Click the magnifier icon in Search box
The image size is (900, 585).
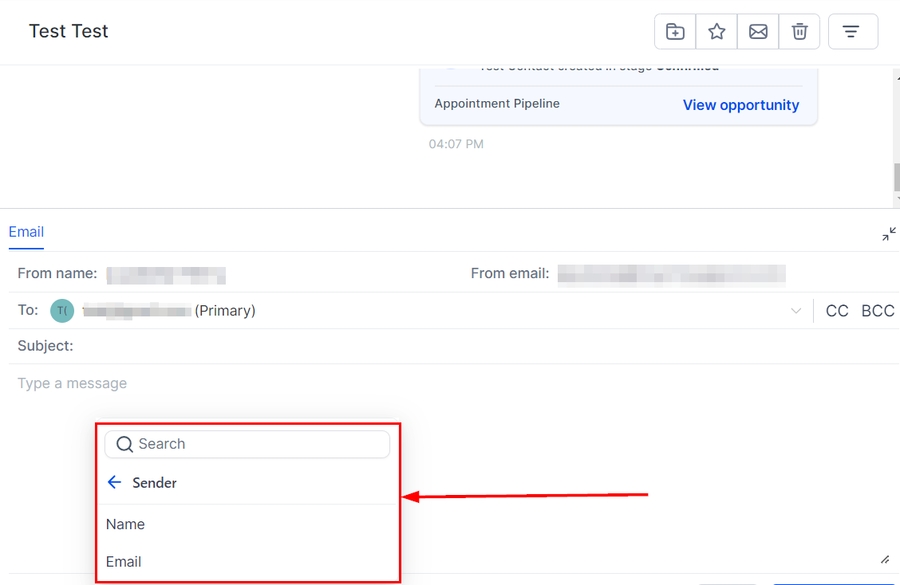[x=125, y=444]
